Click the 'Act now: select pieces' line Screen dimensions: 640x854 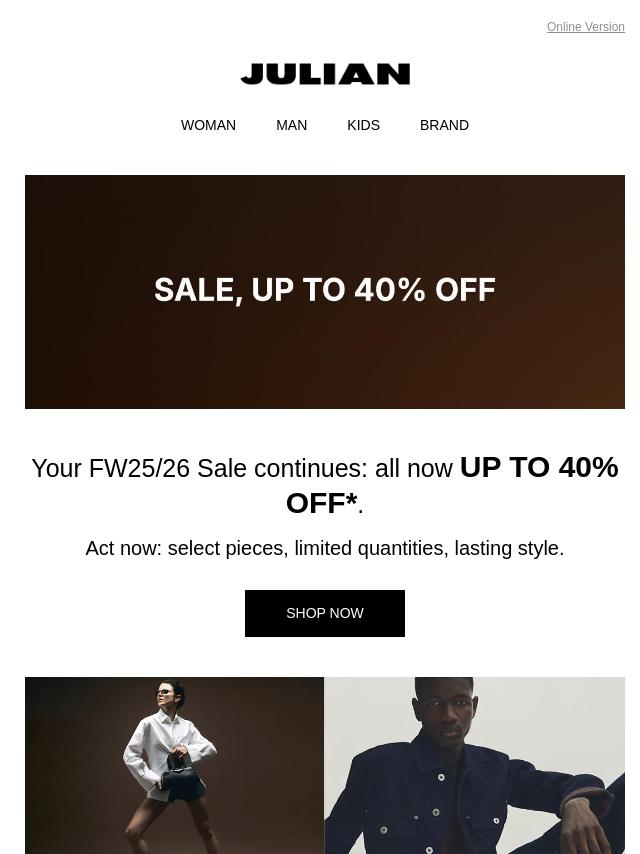(x=325, y=548)
